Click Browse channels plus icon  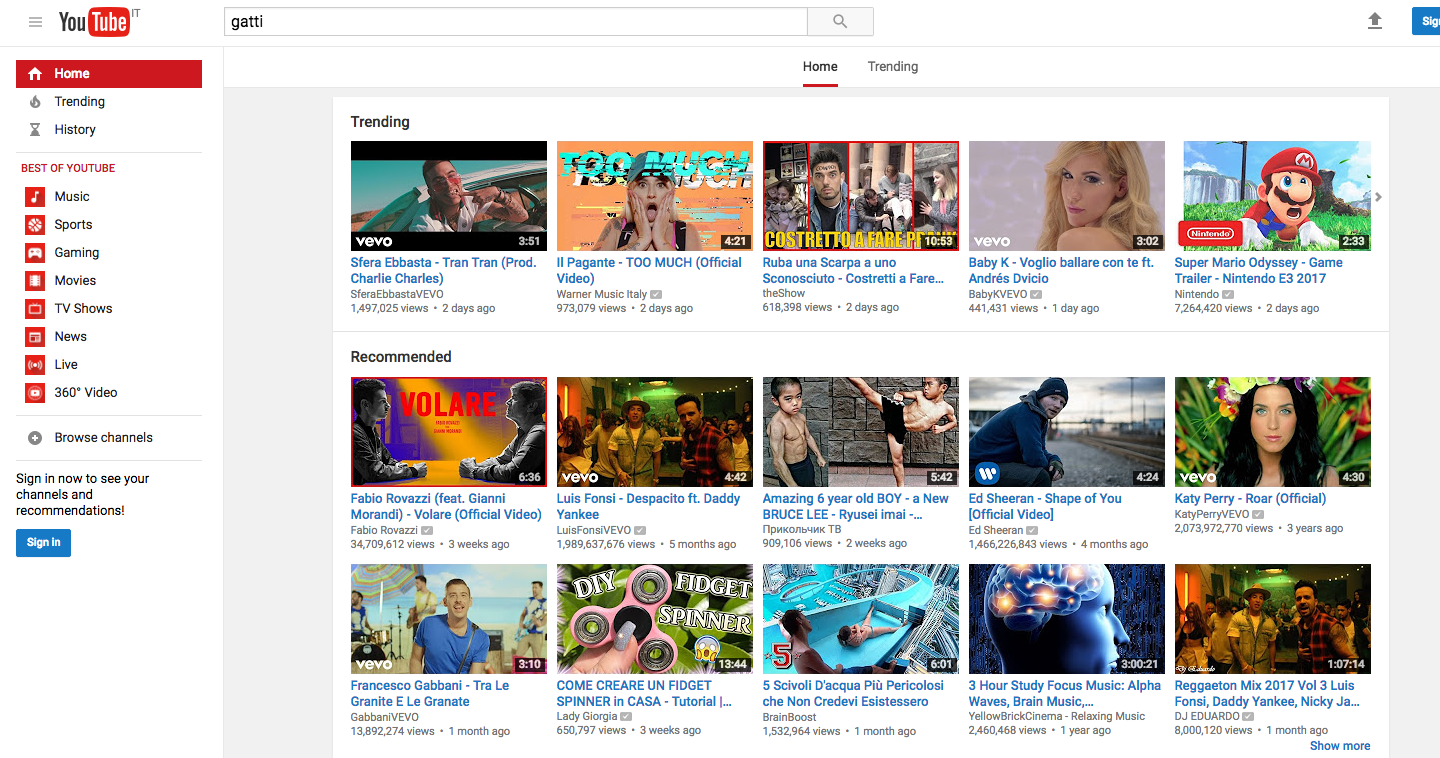35,438
